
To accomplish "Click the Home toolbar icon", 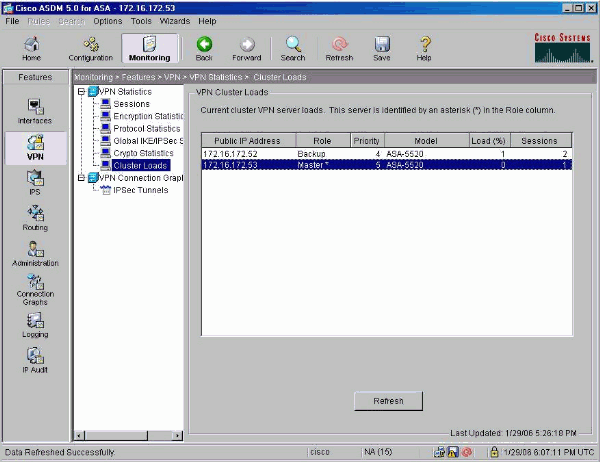I will (31, 49).
